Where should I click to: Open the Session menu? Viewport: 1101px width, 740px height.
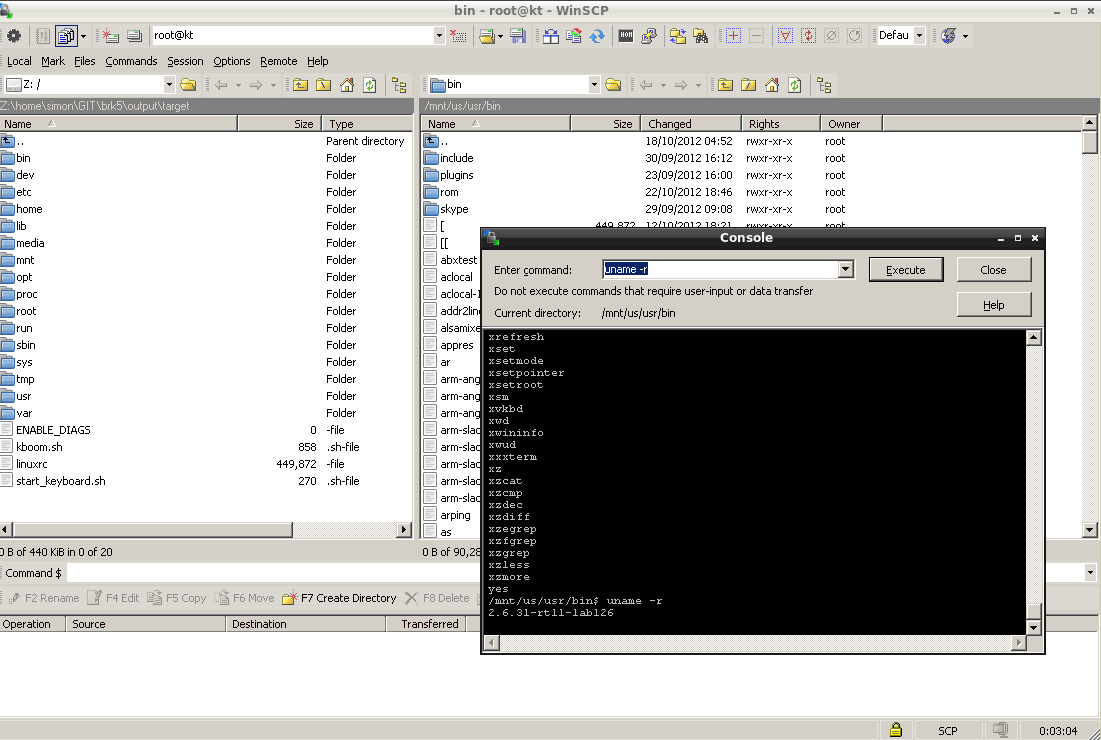(x=185, y=61)
